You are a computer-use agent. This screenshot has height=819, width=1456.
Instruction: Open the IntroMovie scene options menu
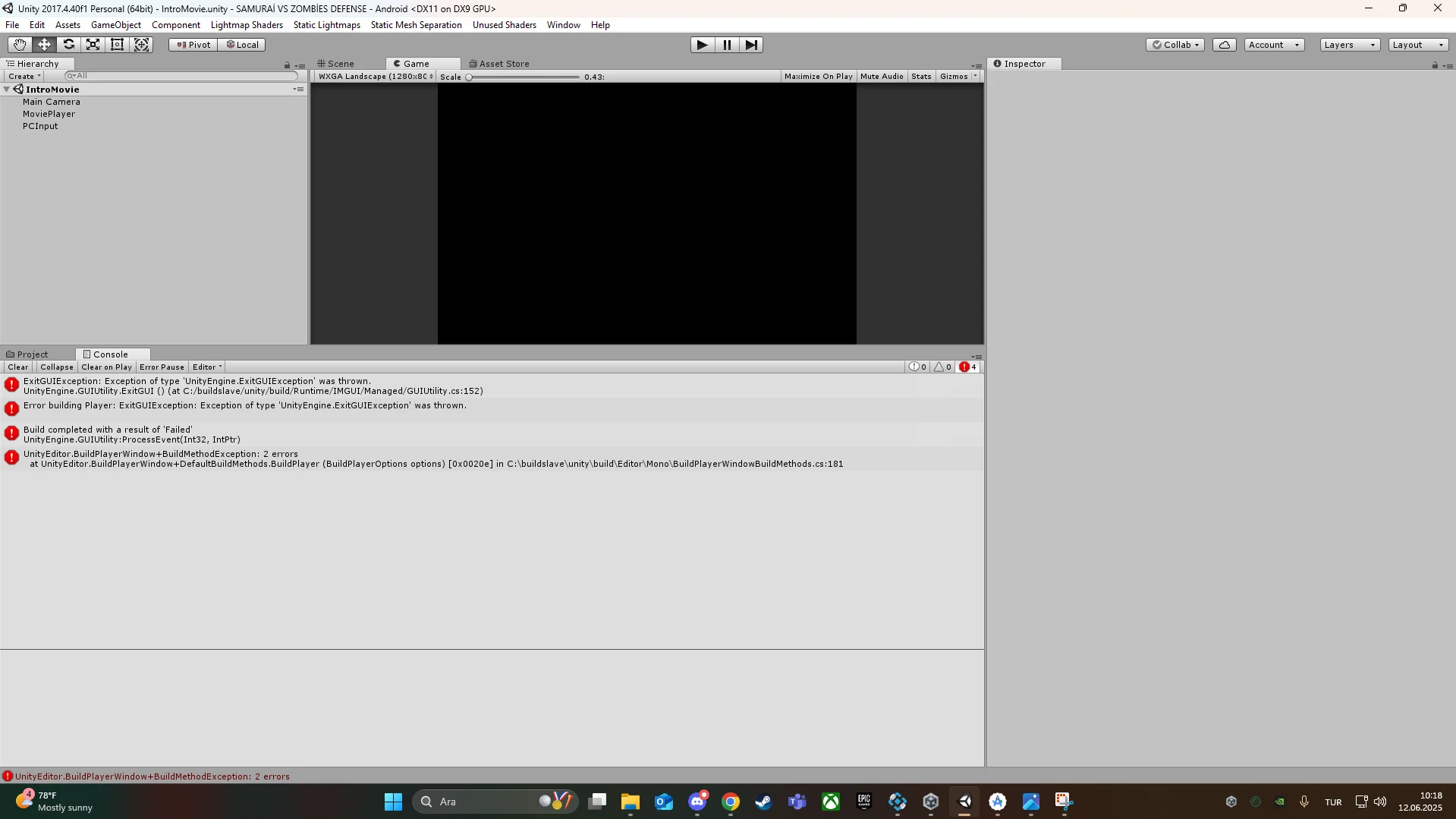coord(299,90)
